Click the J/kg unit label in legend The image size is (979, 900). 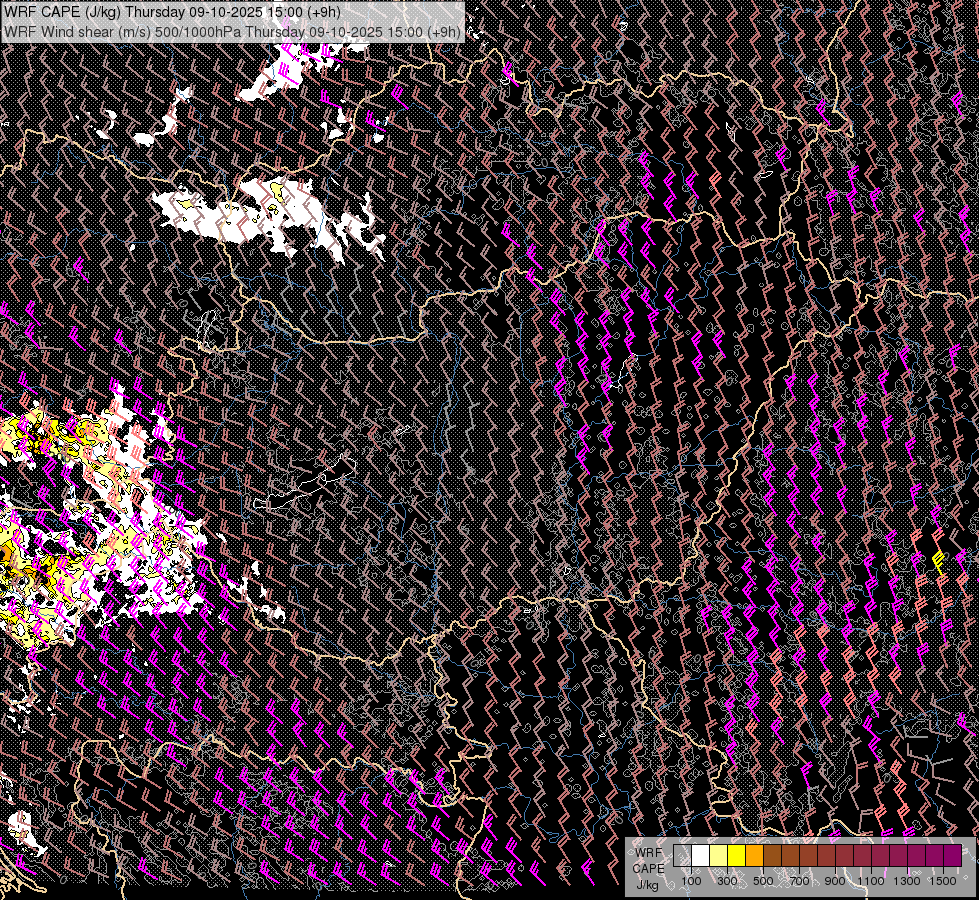click(x=647, y=885)
